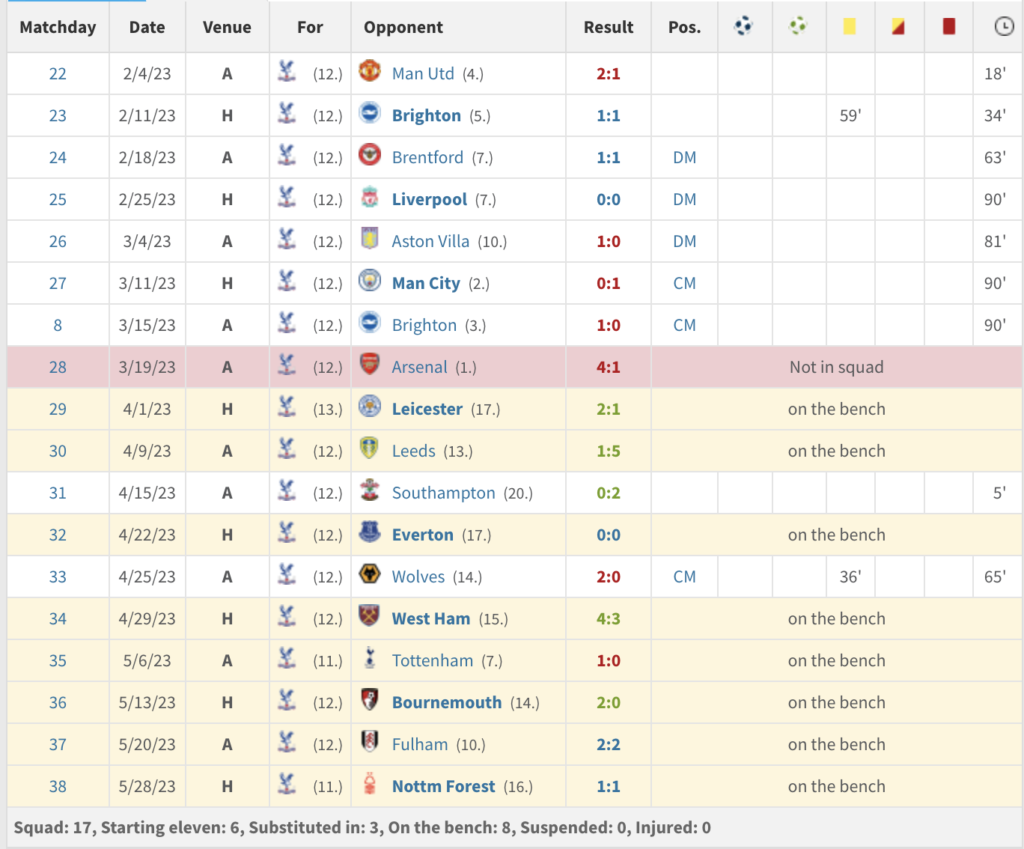The image size is (1024, 849).
Task: Click 'on the bench' in Leicester row
Action: (837, 409)
